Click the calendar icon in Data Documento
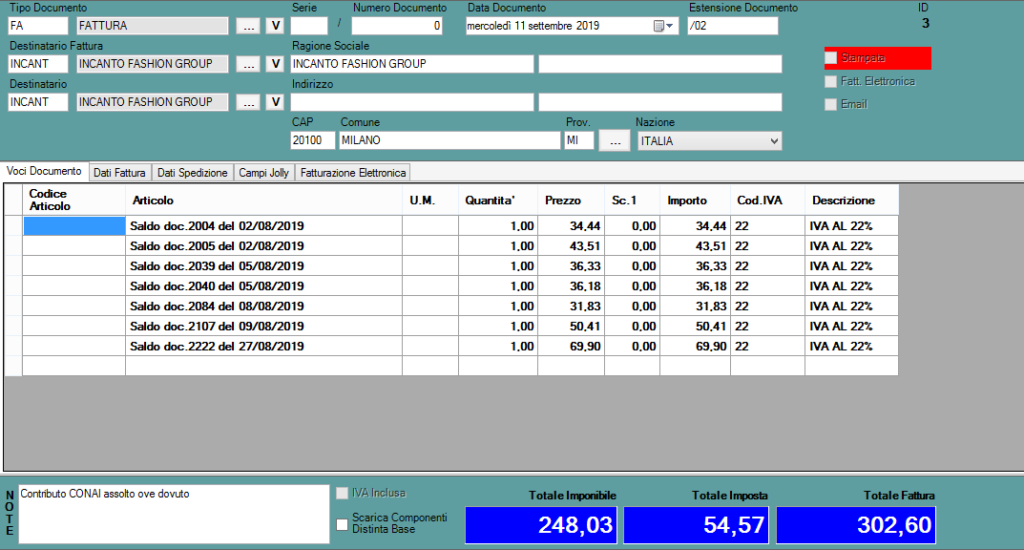 [658, 26]
